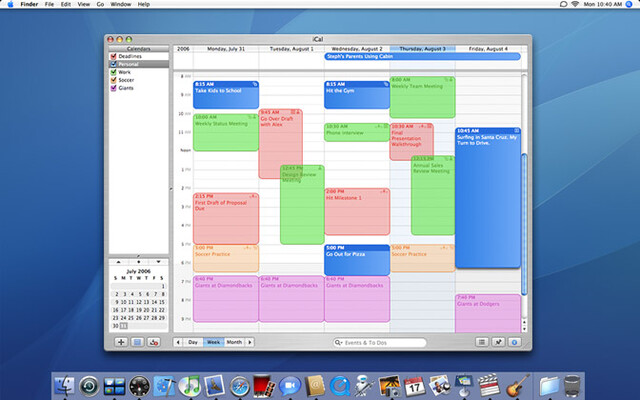This screenshot has height=400, width=640.
Task: Click sidebar collapse splitter handle
Action: click(x=171, y=189)
